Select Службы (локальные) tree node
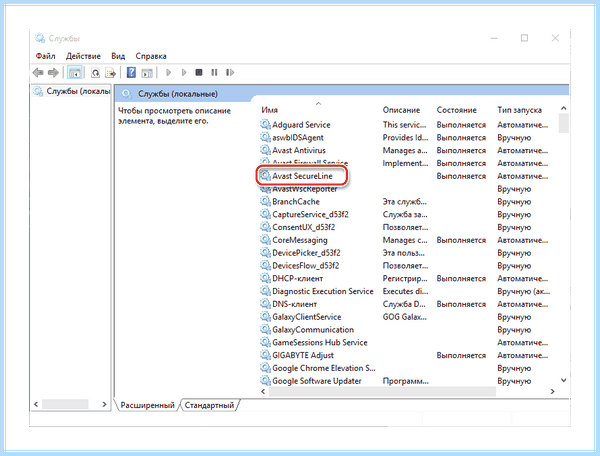The image size is (600, 456). (x=72, y=91)
